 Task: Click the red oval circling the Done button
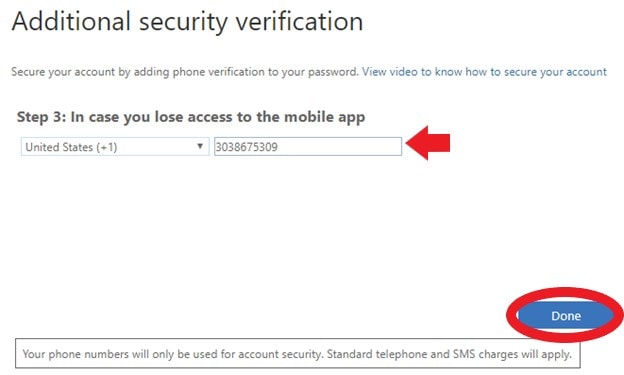tap(565, 315)
